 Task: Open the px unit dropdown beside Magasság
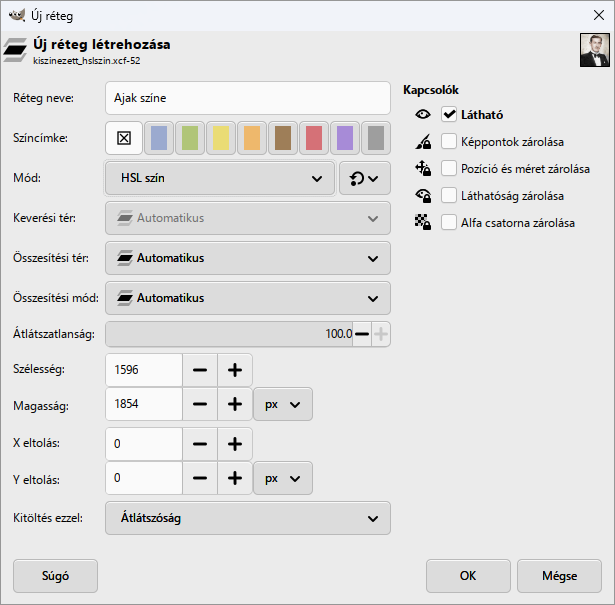[x=283, y=404]
